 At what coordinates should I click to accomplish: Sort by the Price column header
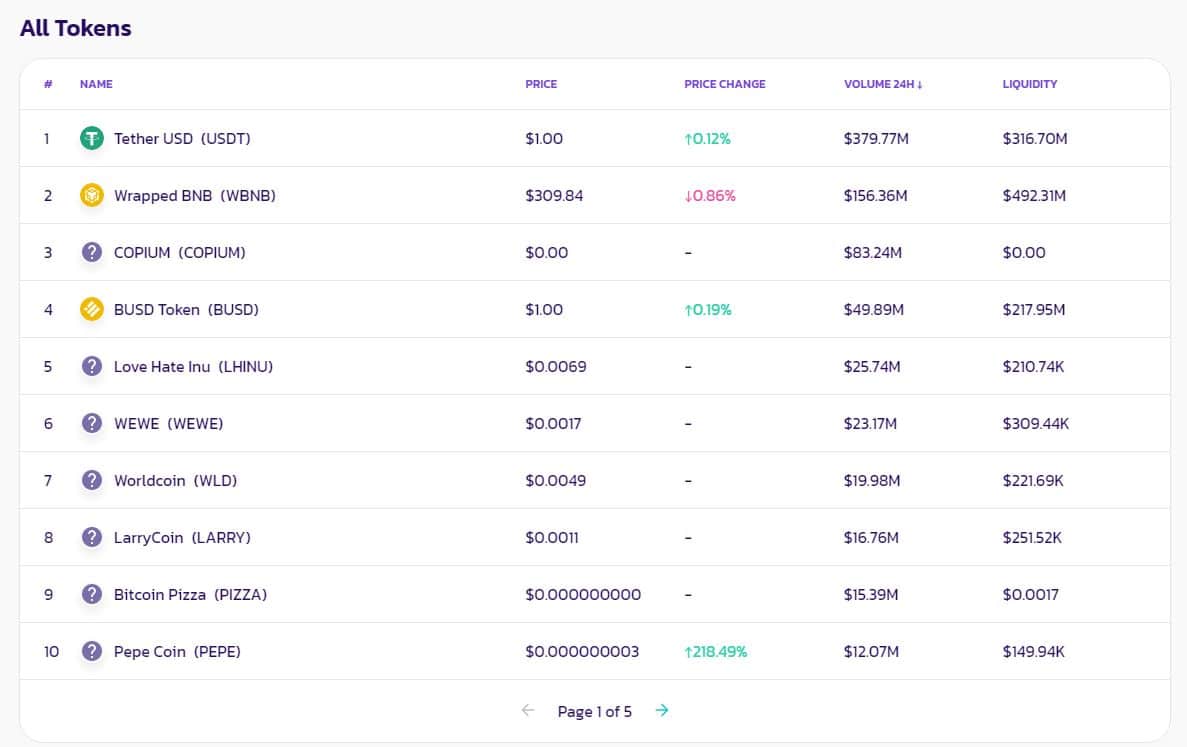541,84
